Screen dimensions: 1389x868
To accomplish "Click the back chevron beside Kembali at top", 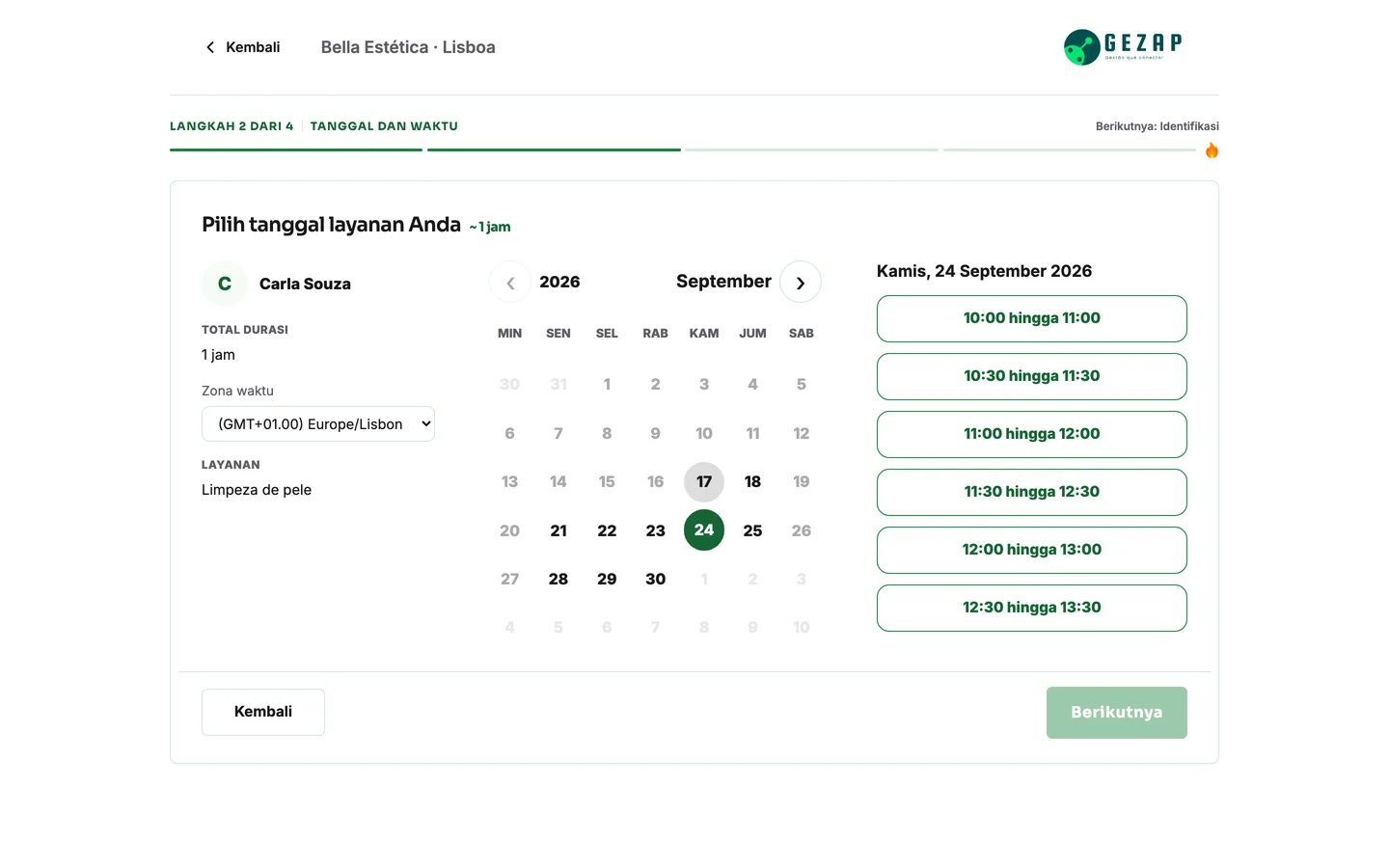I will pyautogui.click(x=210, y=47).
